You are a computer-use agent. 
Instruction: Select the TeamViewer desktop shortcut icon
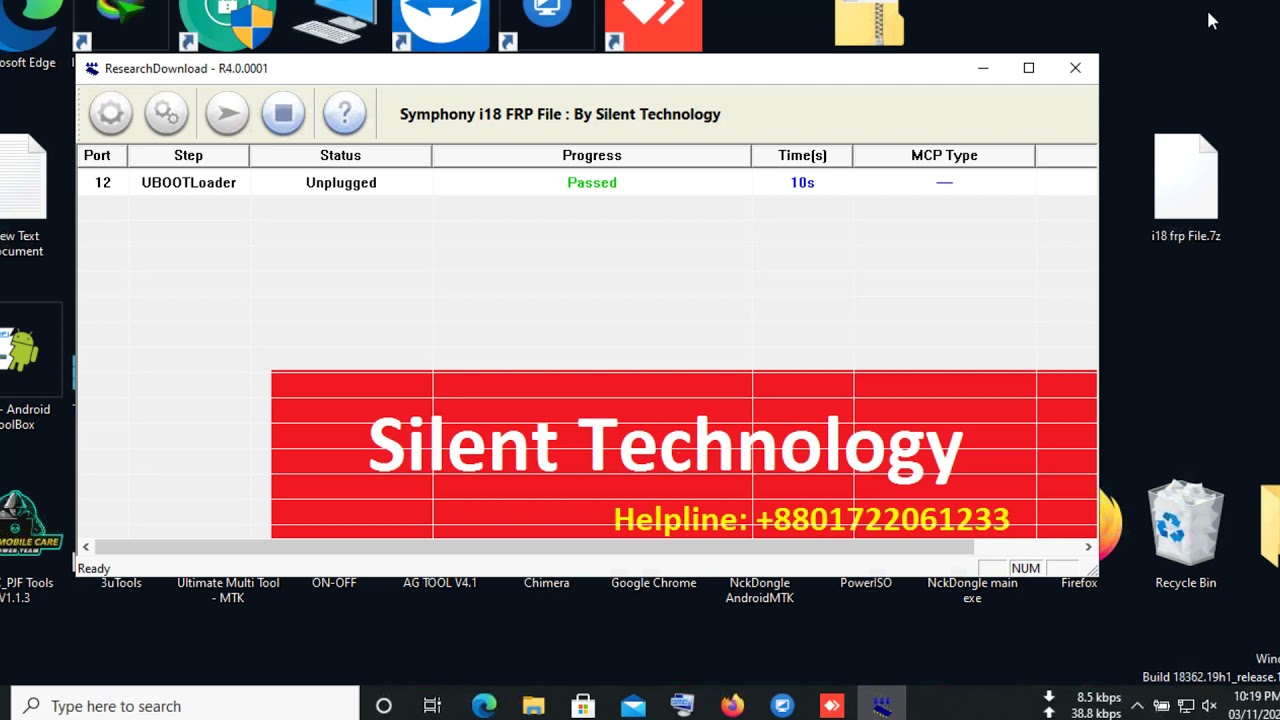pyautogui.click(x=441, y=24)
